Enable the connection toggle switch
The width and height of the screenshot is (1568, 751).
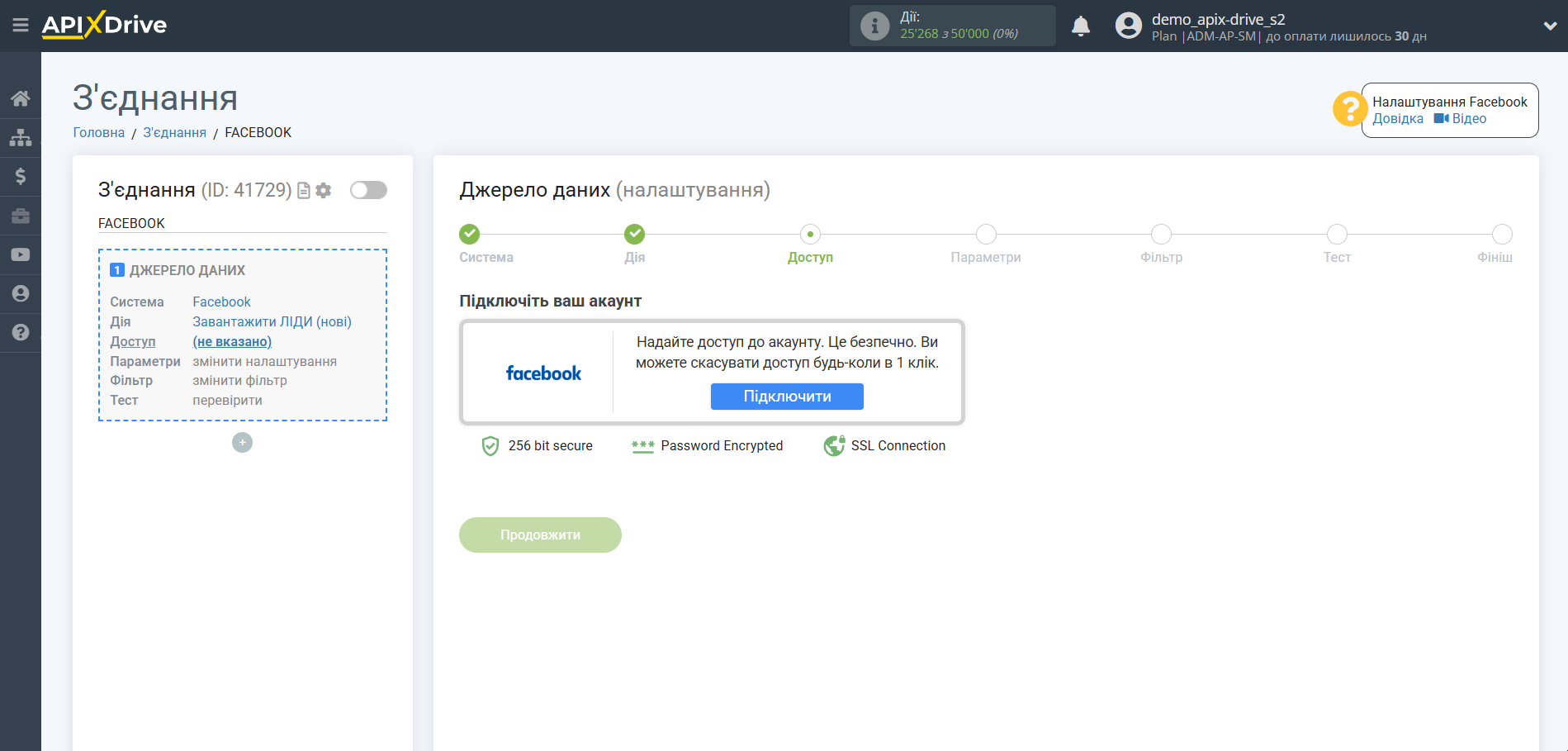368,190
